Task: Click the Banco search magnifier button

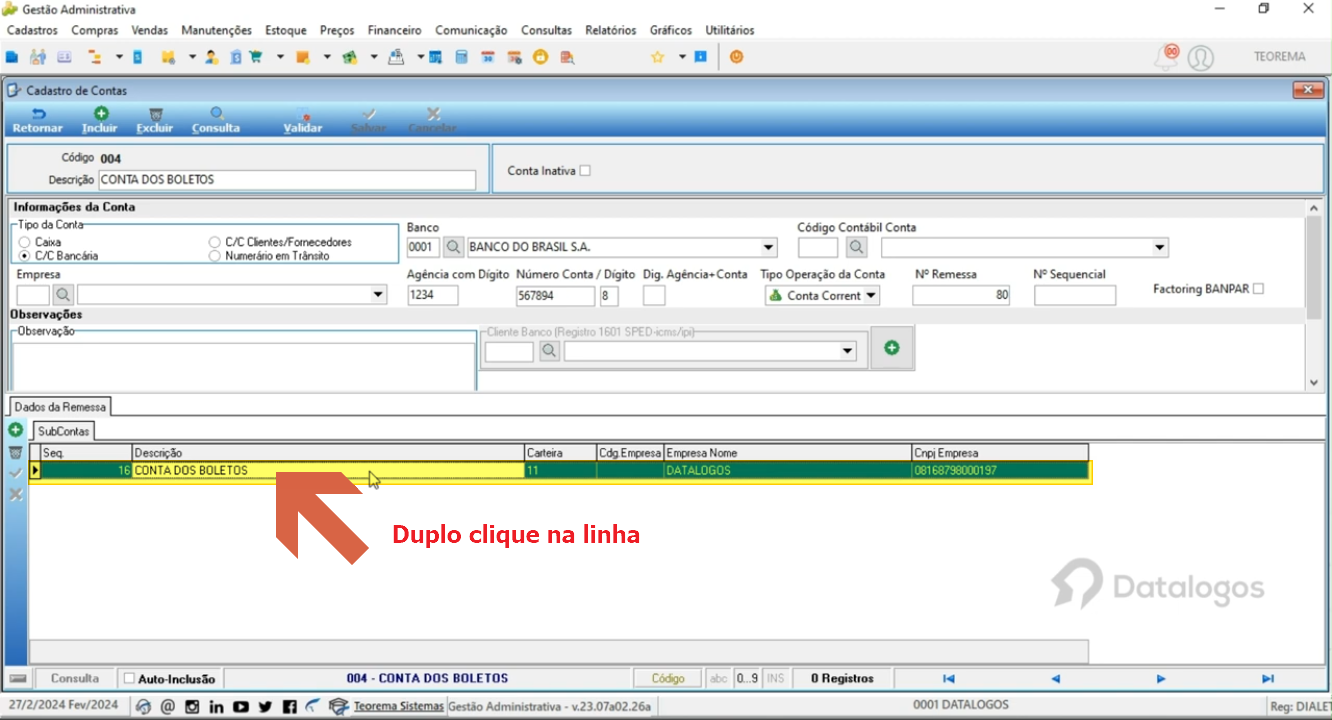Action: point(453,247)
